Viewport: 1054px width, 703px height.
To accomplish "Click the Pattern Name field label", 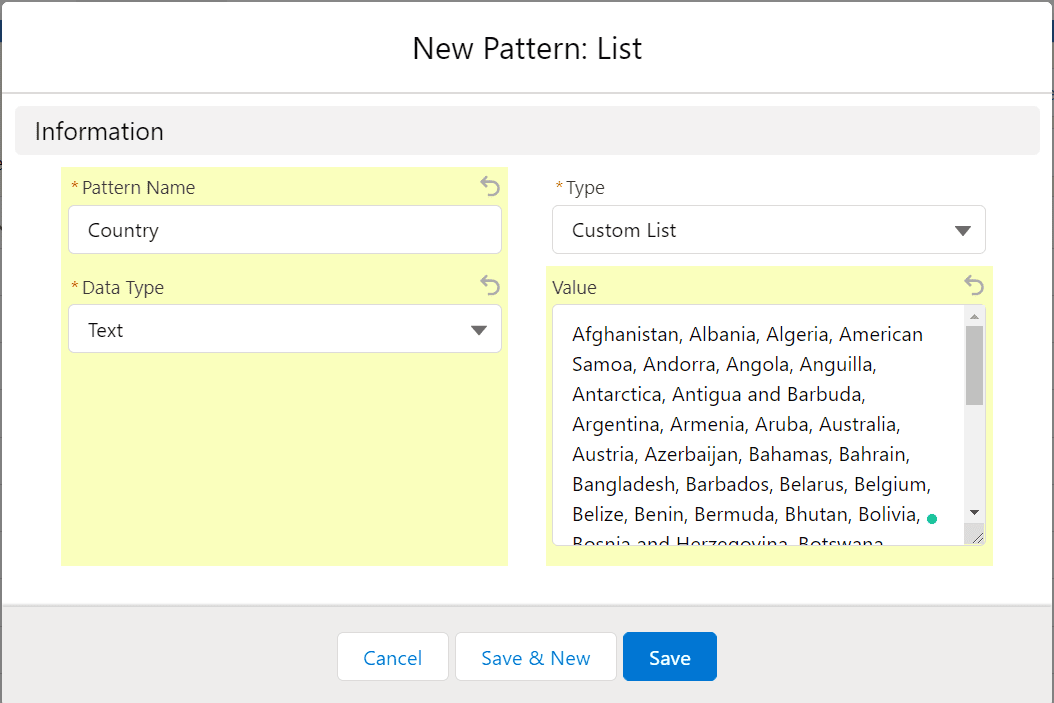I will coord(138,188).
